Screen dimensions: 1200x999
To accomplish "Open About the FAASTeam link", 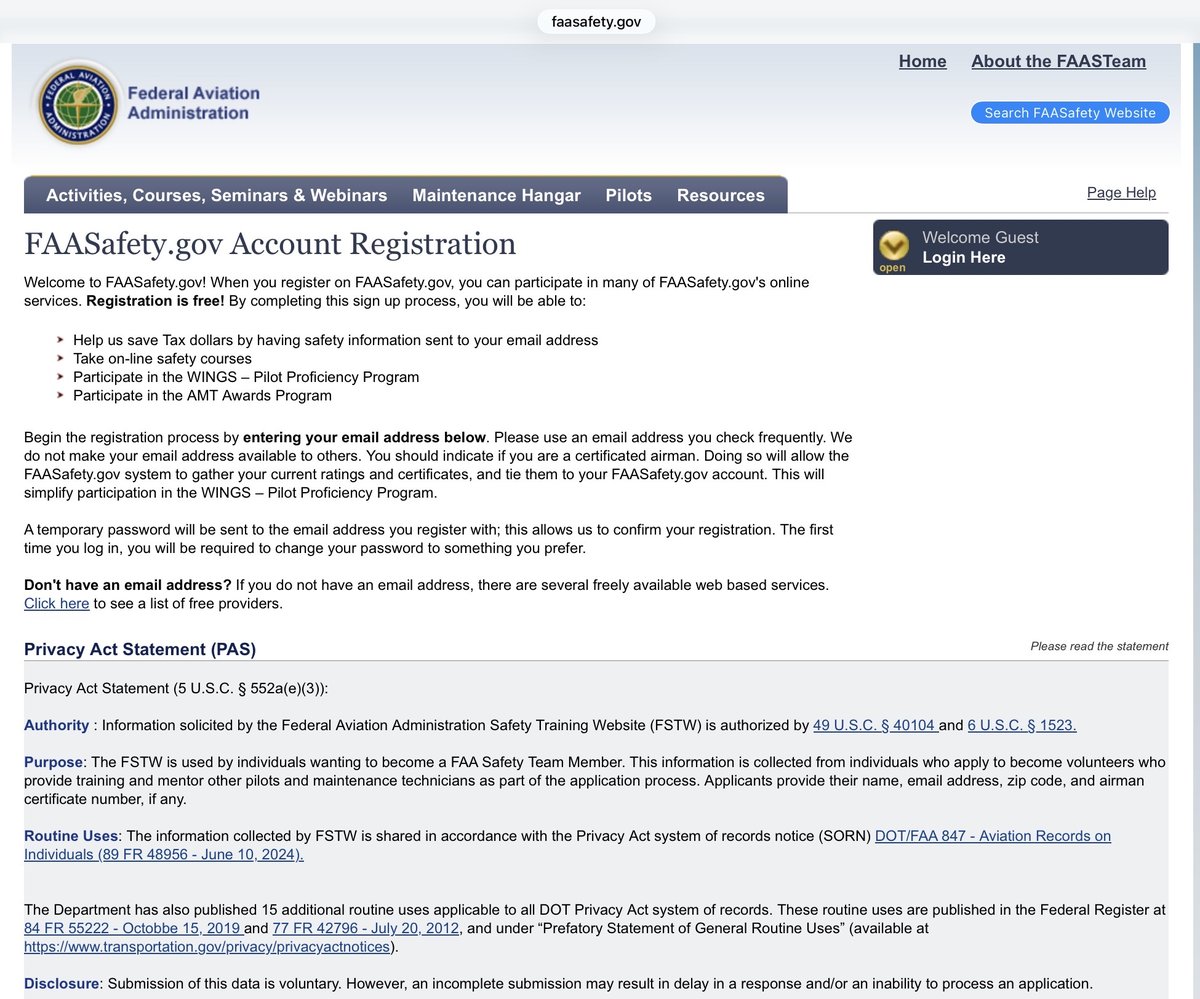I will [1058, 61].
